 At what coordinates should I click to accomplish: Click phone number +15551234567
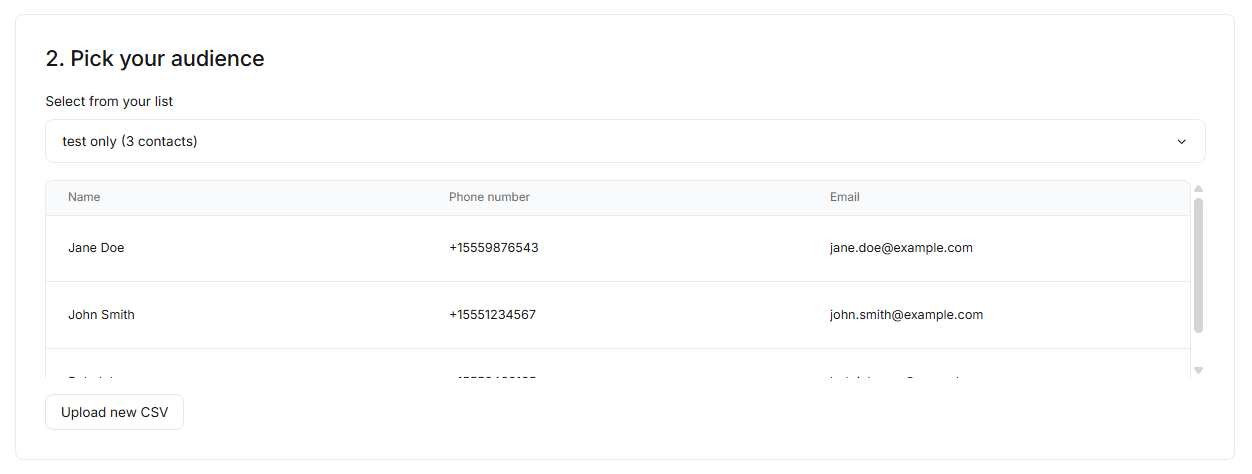(x=492, y=315)
